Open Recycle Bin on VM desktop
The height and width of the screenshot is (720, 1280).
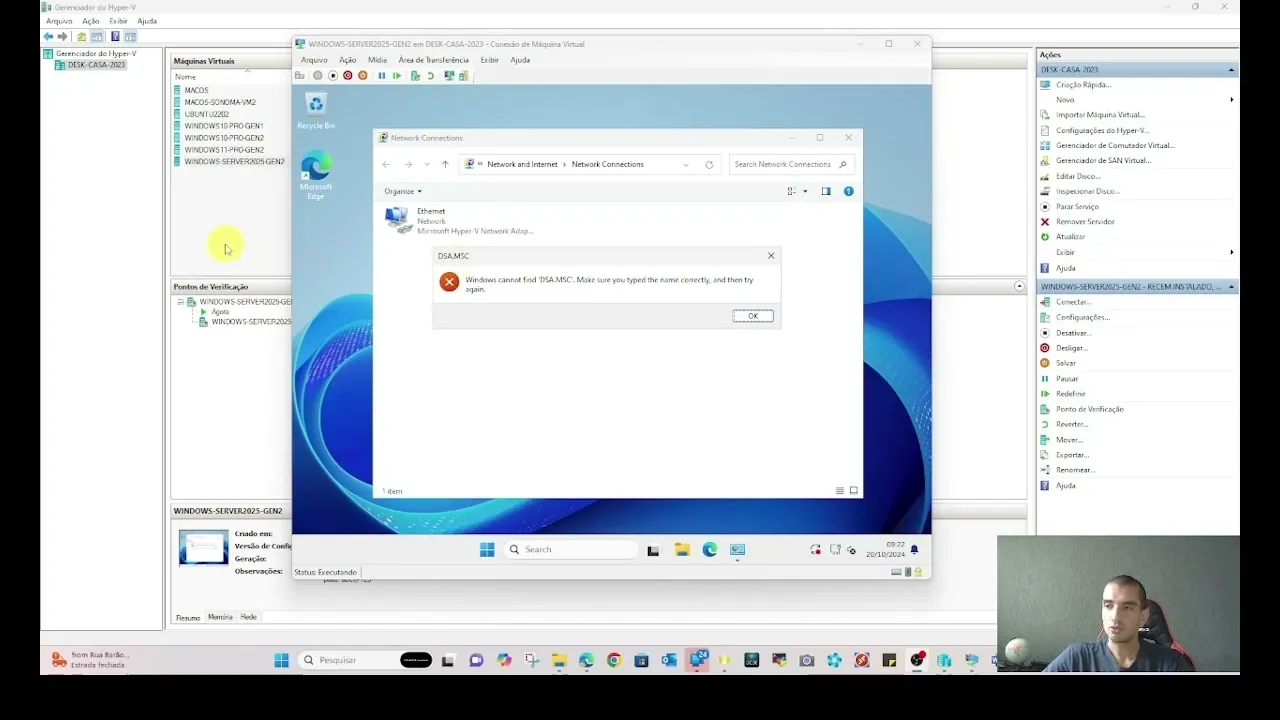pos(316,110)
